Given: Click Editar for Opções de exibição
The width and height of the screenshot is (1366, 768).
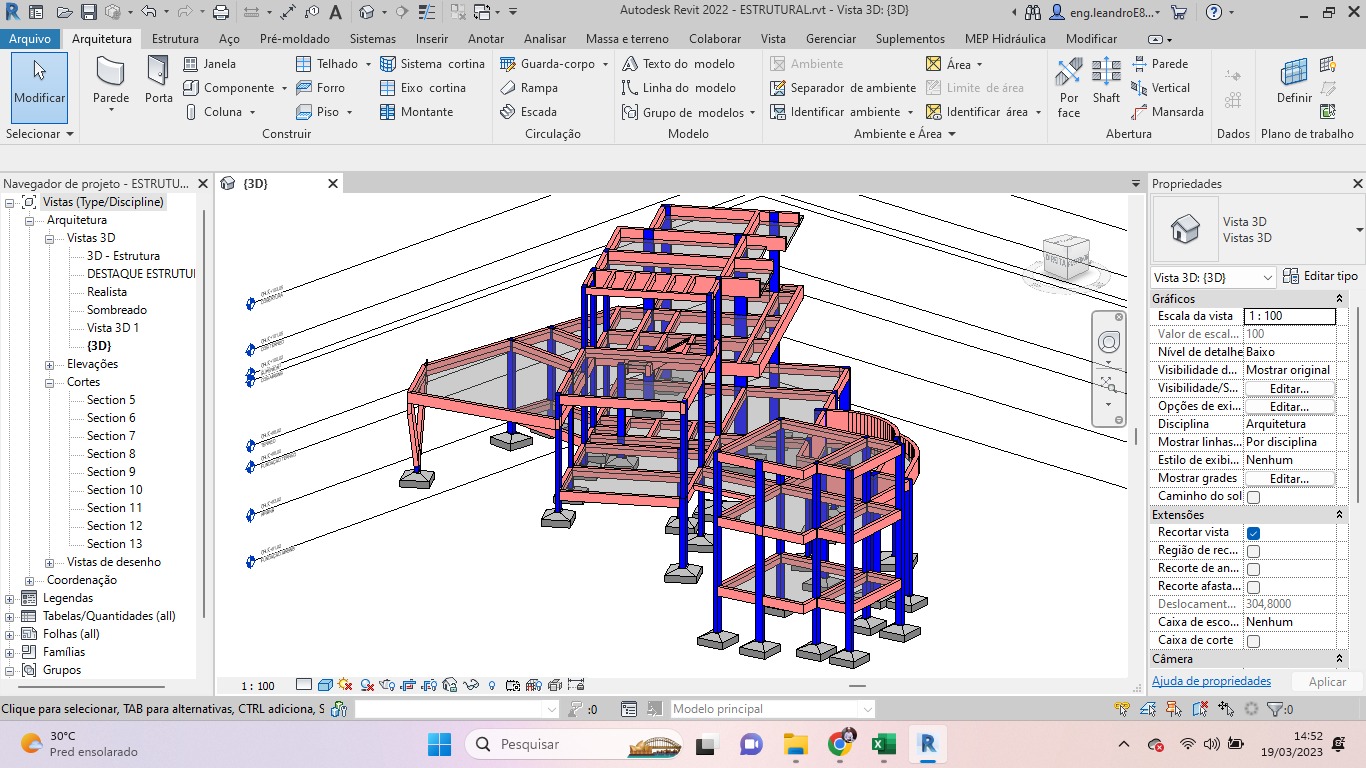Looking at the screenshot, I should [1289, 407].
